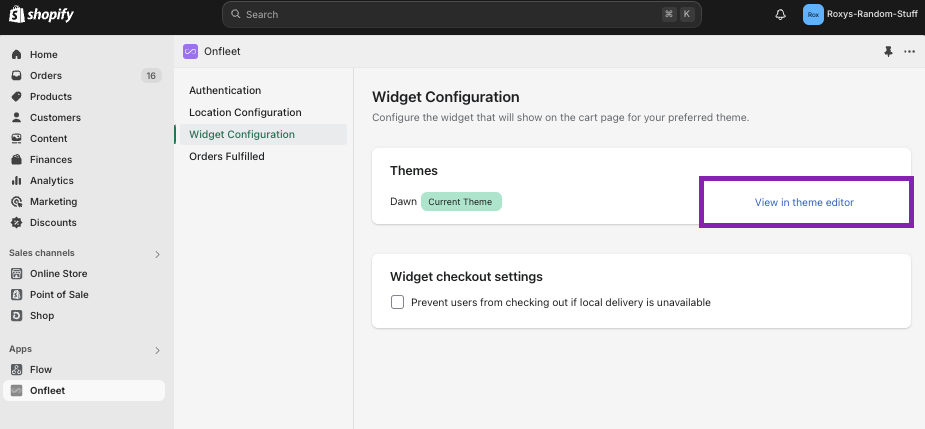This screenshot has width=925, height=429.
Task: Expand the Apps section chevron
Action: click(158, 351)
